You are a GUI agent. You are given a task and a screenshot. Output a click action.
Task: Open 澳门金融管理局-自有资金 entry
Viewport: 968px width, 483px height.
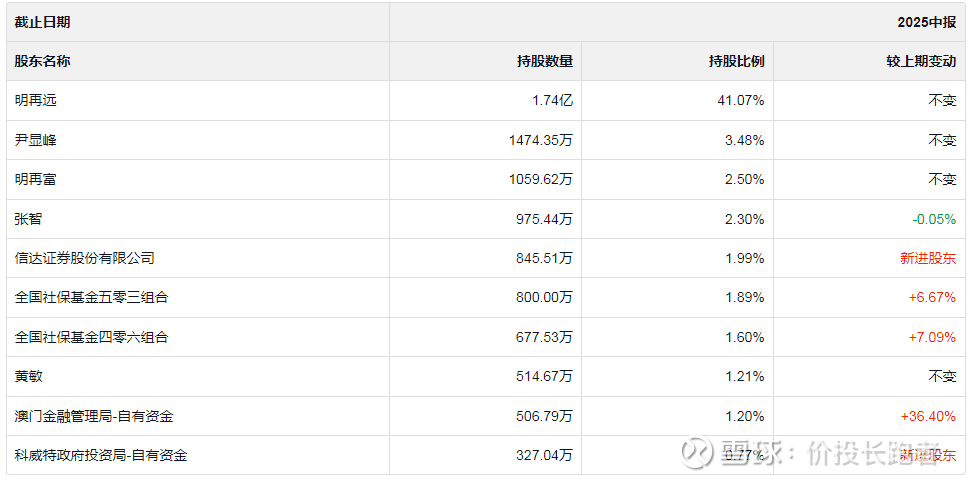point(101,416)
